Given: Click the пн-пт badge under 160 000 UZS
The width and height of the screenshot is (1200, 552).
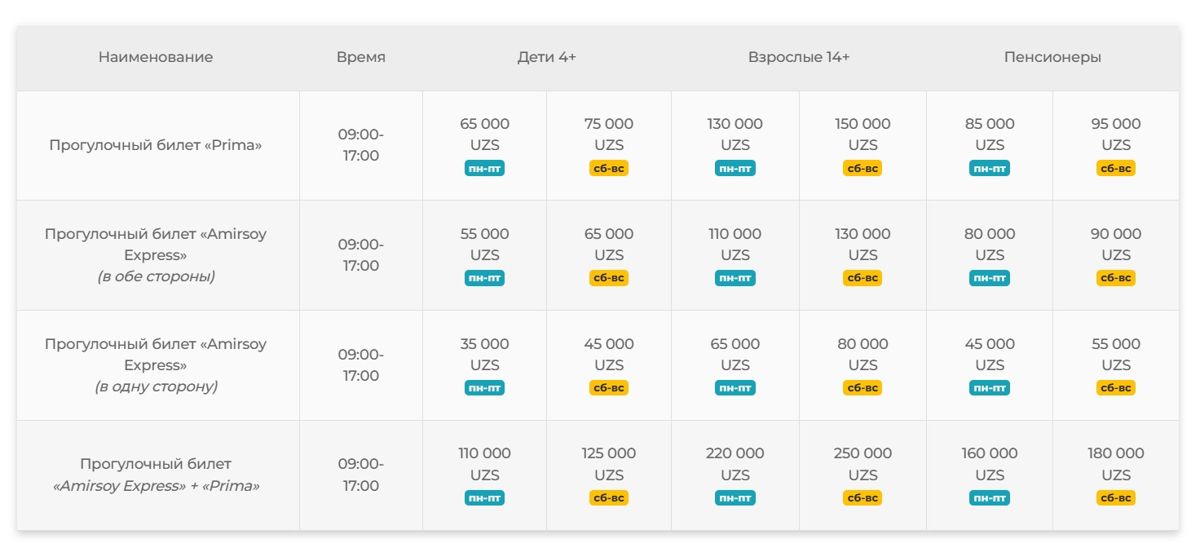Looking at the screenshot, I should [x=989, y=498].
